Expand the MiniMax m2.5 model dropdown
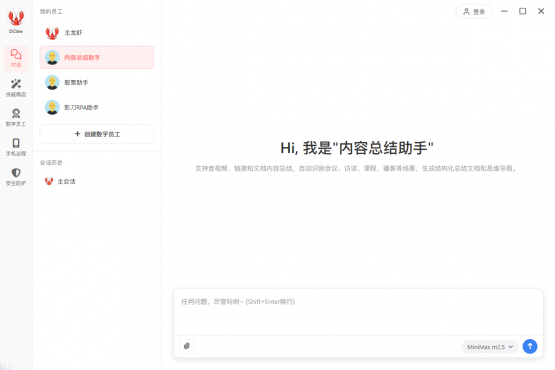Screen dimensions: 555x370 point(490,347)
